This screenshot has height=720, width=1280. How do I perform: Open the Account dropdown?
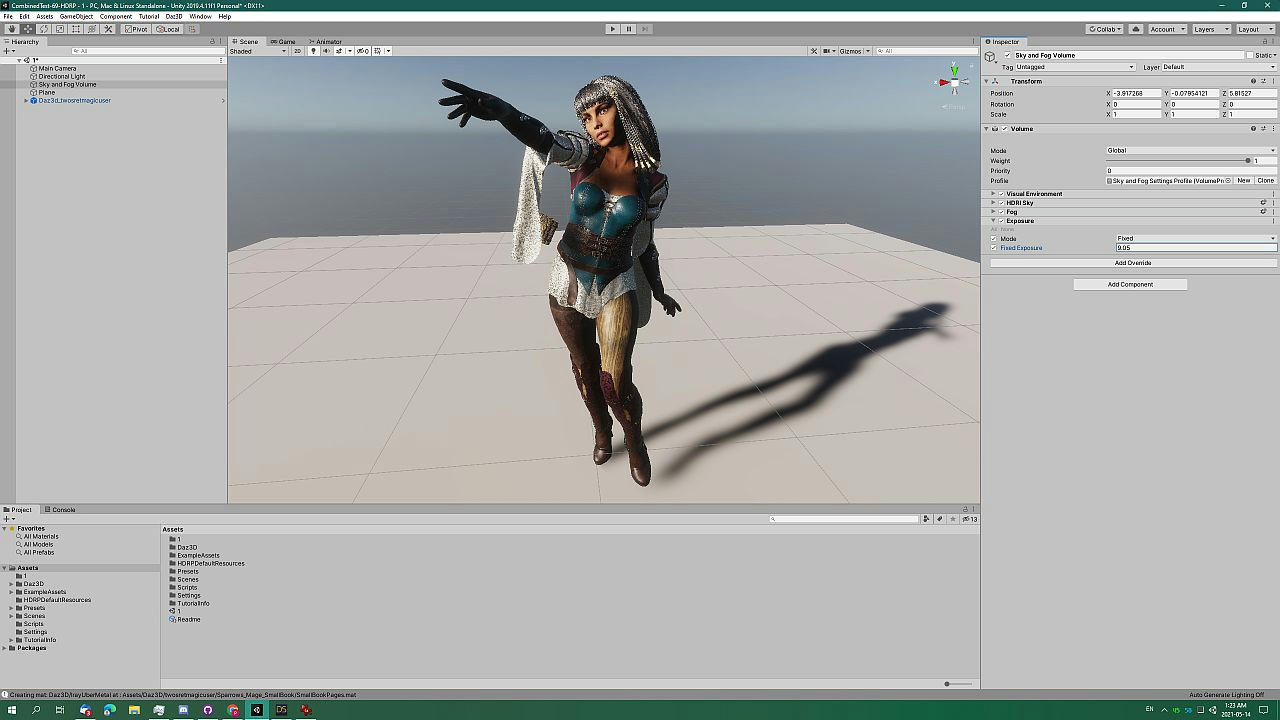[x=1167, y=29]
